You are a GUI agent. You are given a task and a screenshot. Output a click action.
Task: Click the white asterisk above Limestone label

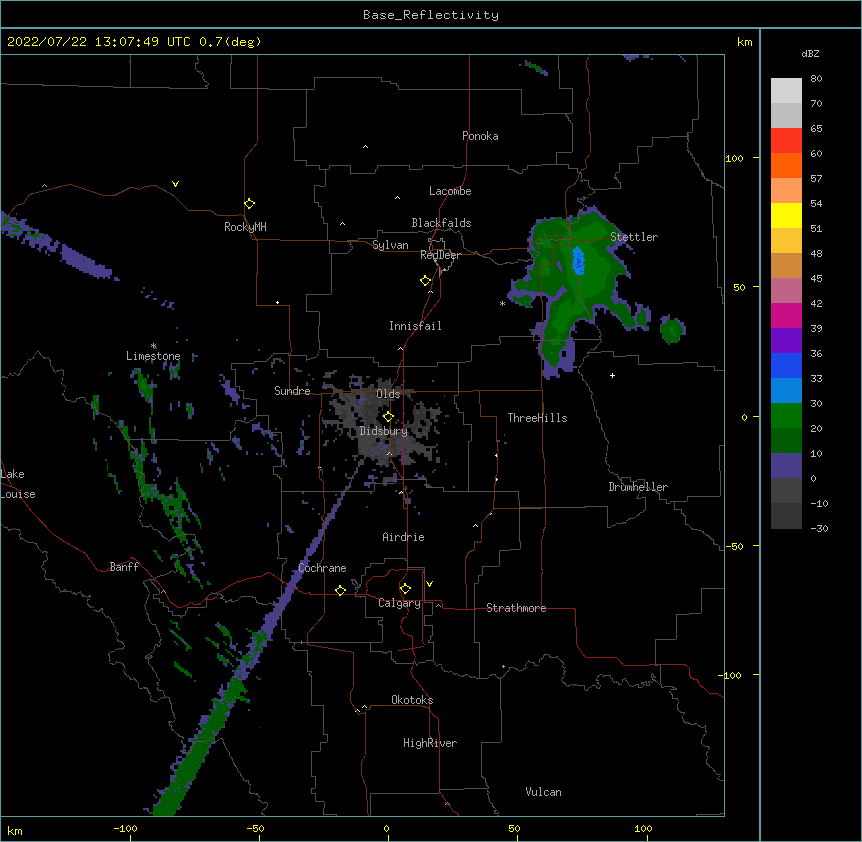pyautogui.click(x=154, y=346)
